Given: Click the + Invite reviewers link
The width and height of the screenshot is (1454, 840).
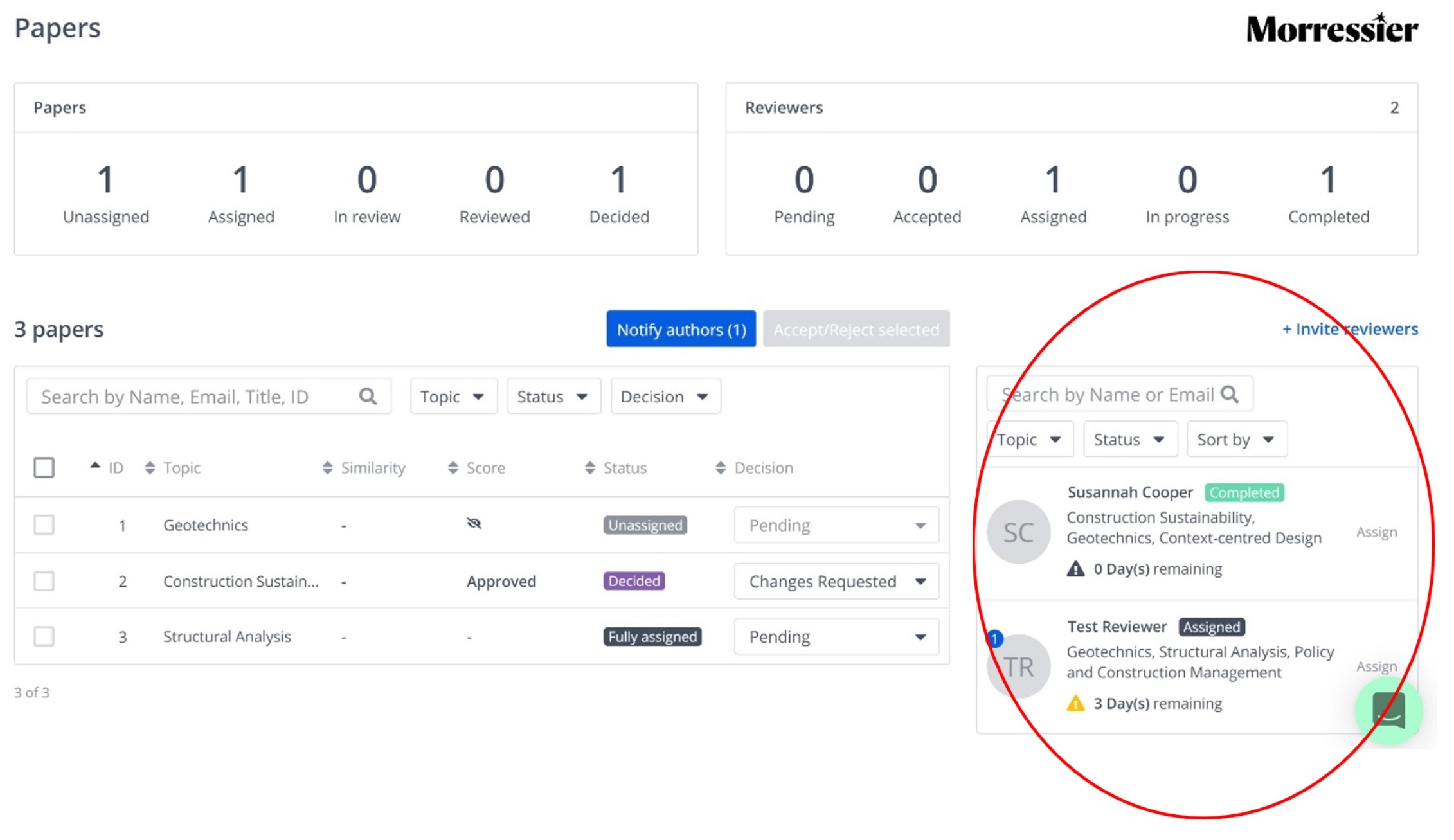Looking at the screenshot, I should (x=1350, y=329).
